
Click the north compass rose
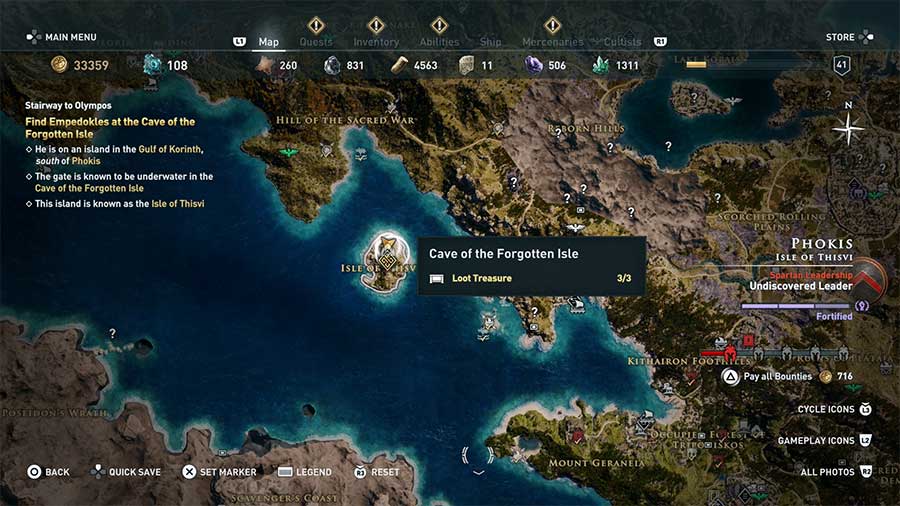tap(849, 127)
